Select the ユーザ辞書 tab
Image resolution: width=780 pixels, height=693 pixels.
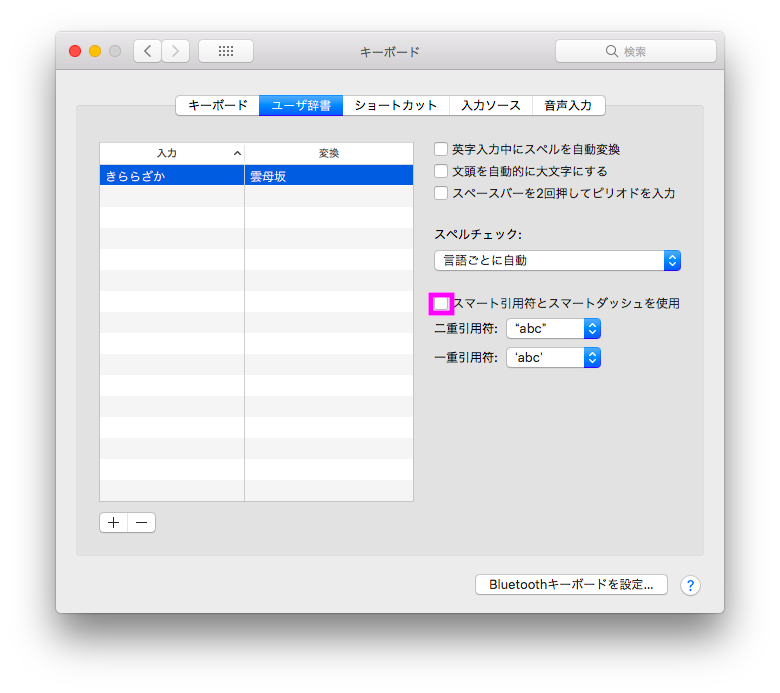(301, 105)
